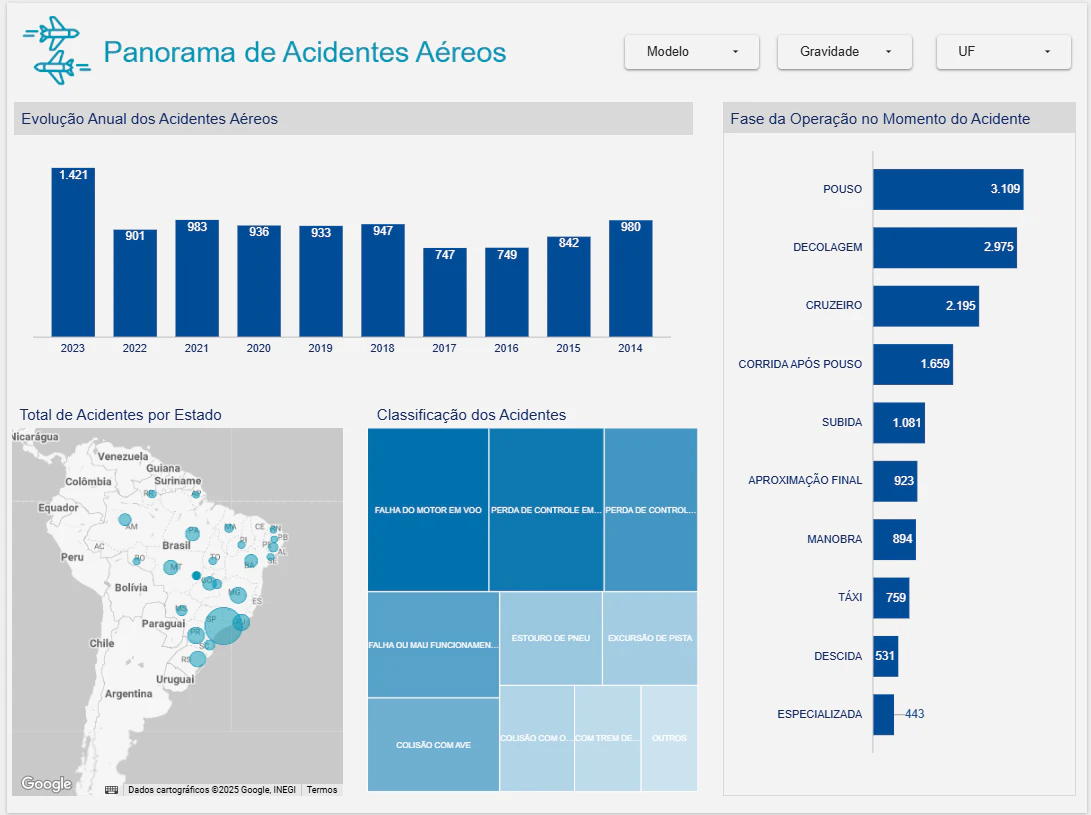
Task: Click the 2014 year axis label
Action: [x=630, y=348]
